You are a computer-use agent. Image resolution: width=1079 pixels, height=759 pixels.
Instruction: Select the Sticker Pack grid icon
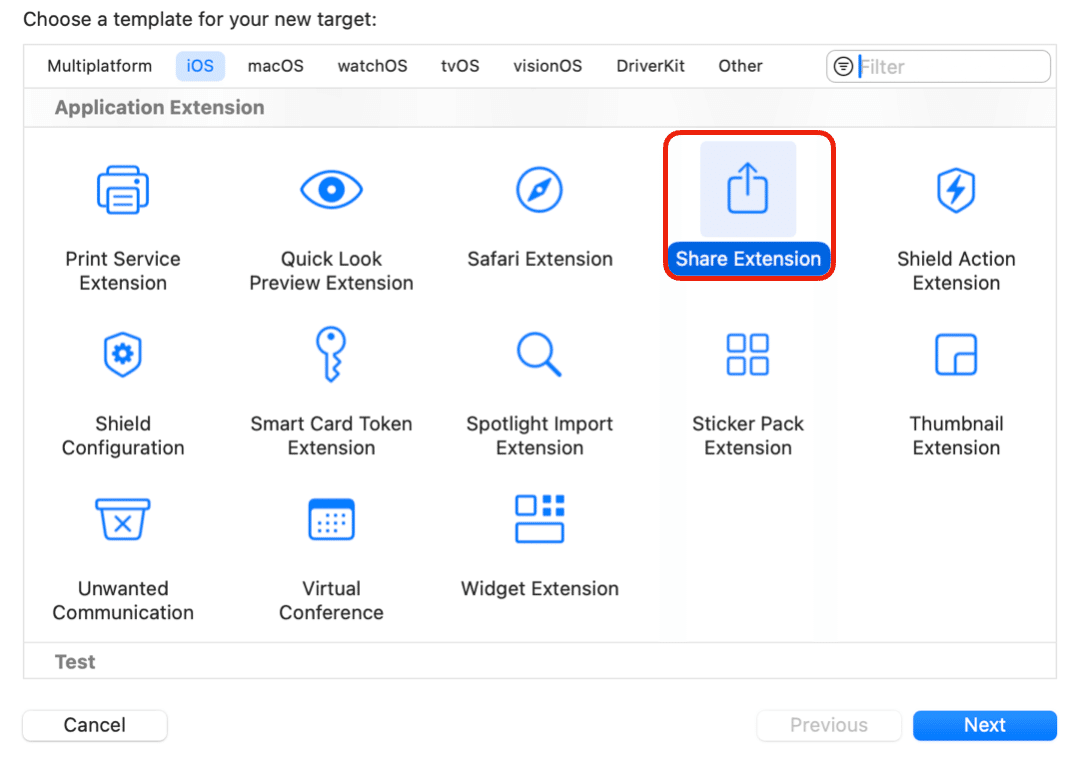748,354
